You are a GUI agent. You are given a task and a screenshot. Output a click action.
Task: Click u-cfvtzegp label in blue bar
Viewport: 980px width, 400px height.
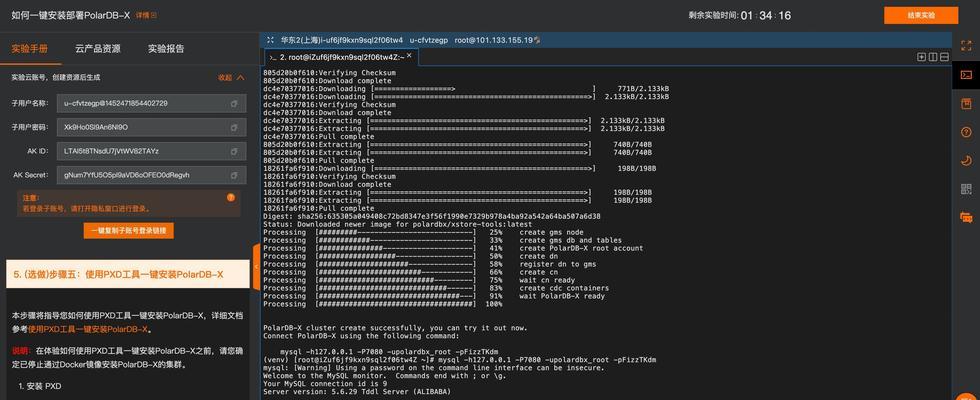click(x=429, y=40)
